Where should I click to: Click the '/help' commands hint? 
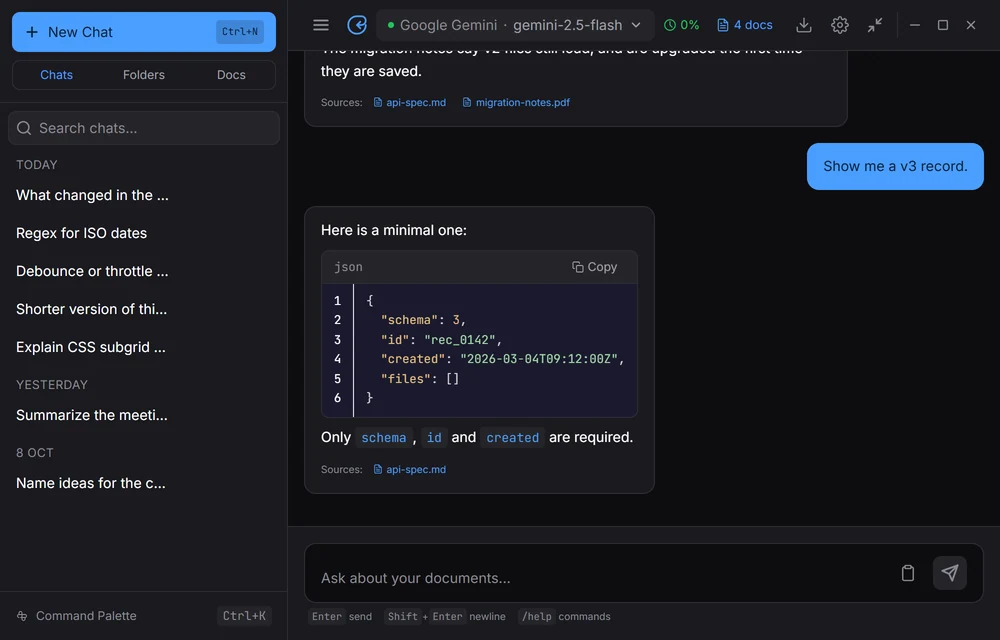[x=536, y=616]
